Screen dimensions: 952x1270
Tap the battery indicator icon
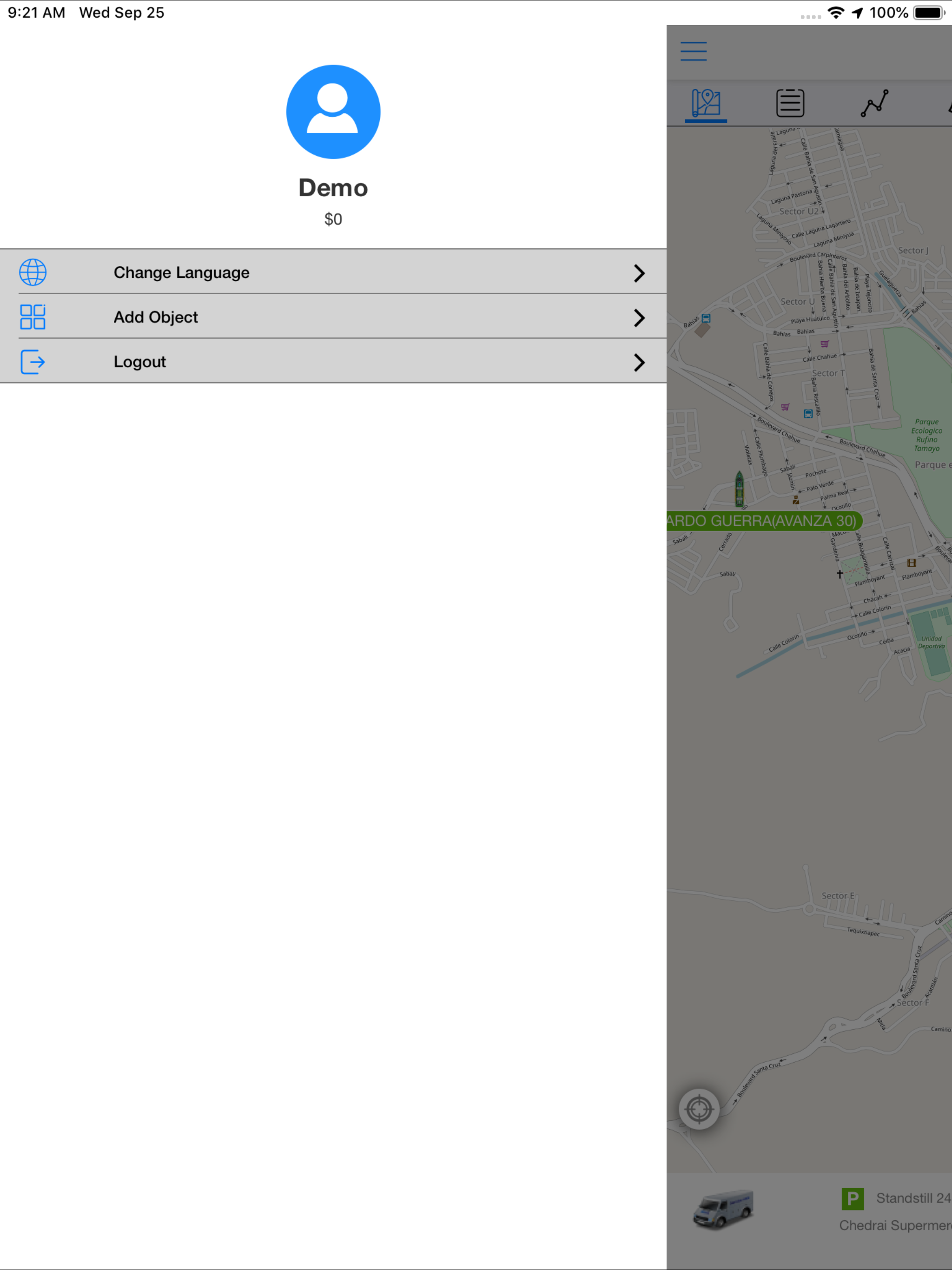[x=930, y=13]
